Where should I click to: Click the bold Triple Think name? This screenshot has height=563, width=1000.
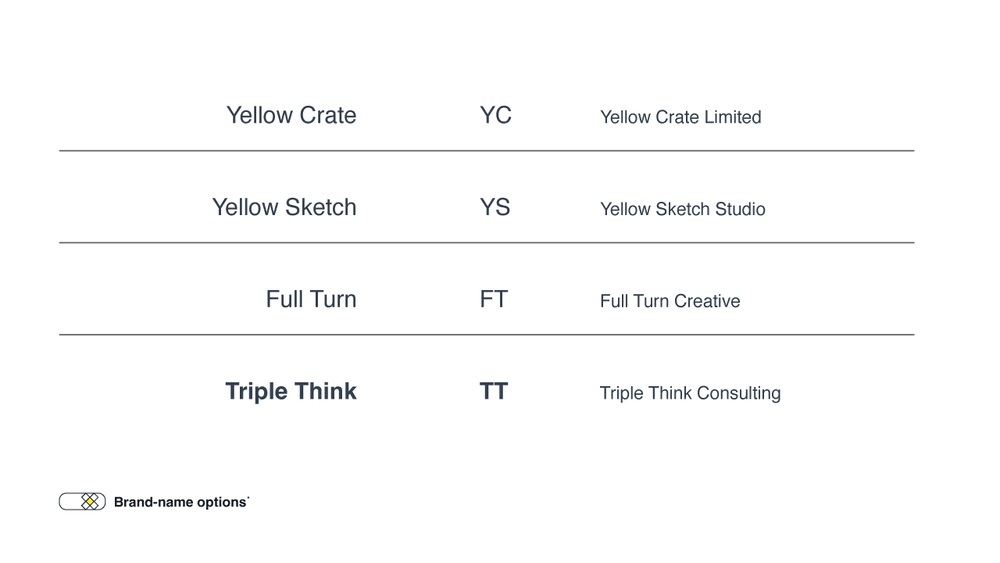(x=291, y=391)
